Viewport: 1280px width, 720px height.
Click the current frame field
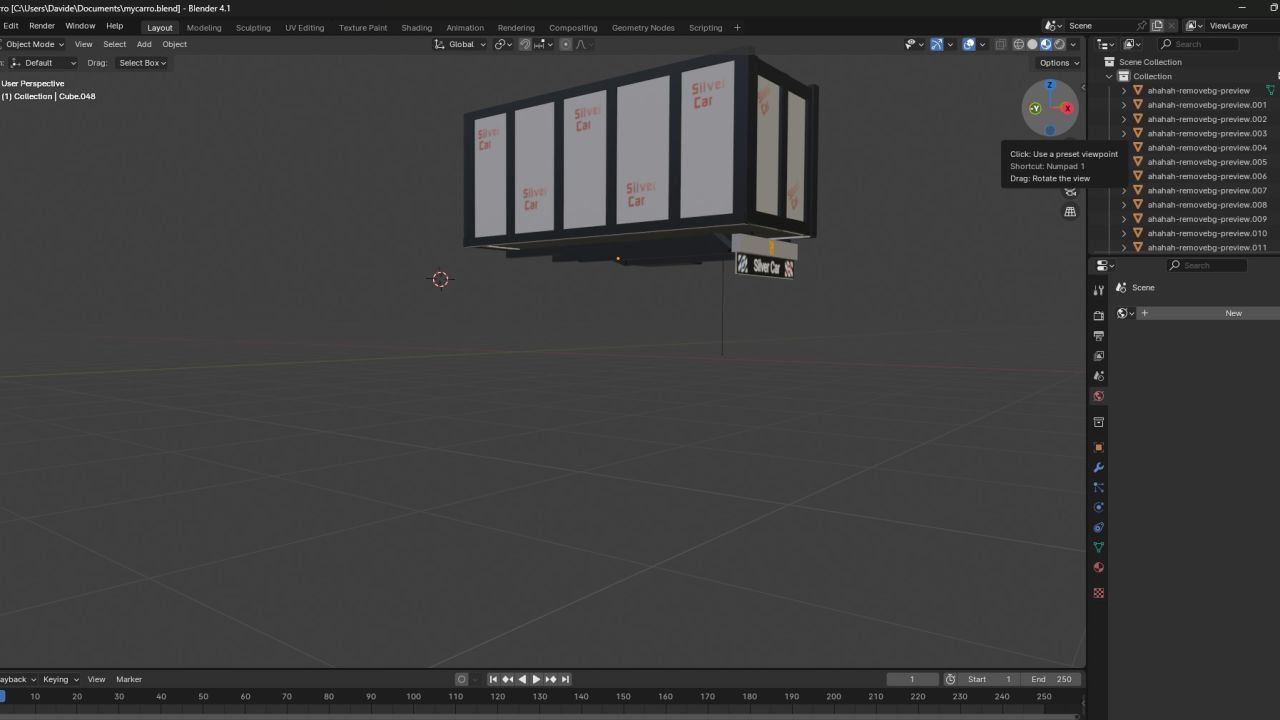(x=912, y=679)
